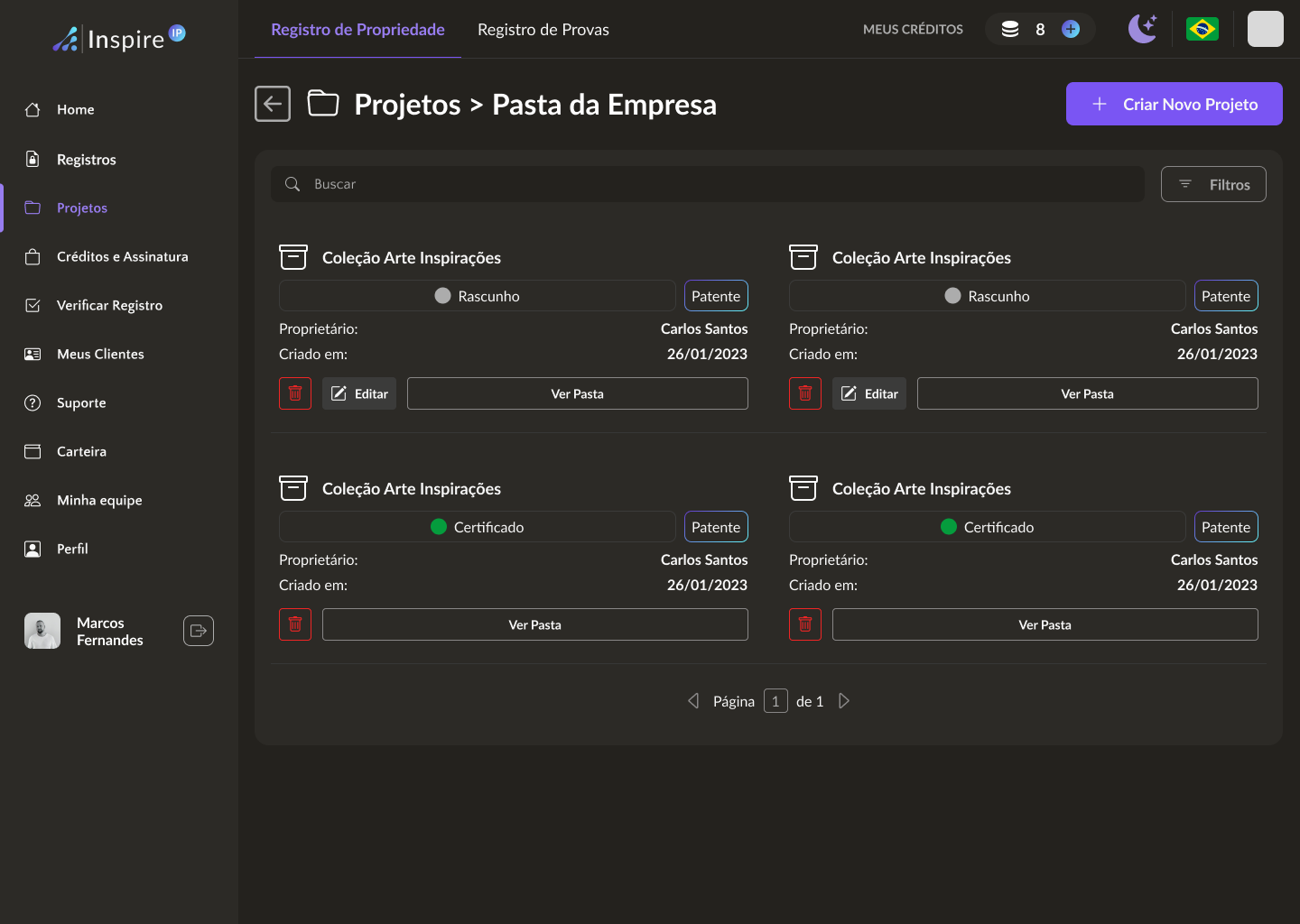Toggle dark mode with the moon icon

[x=1142, y=29]
